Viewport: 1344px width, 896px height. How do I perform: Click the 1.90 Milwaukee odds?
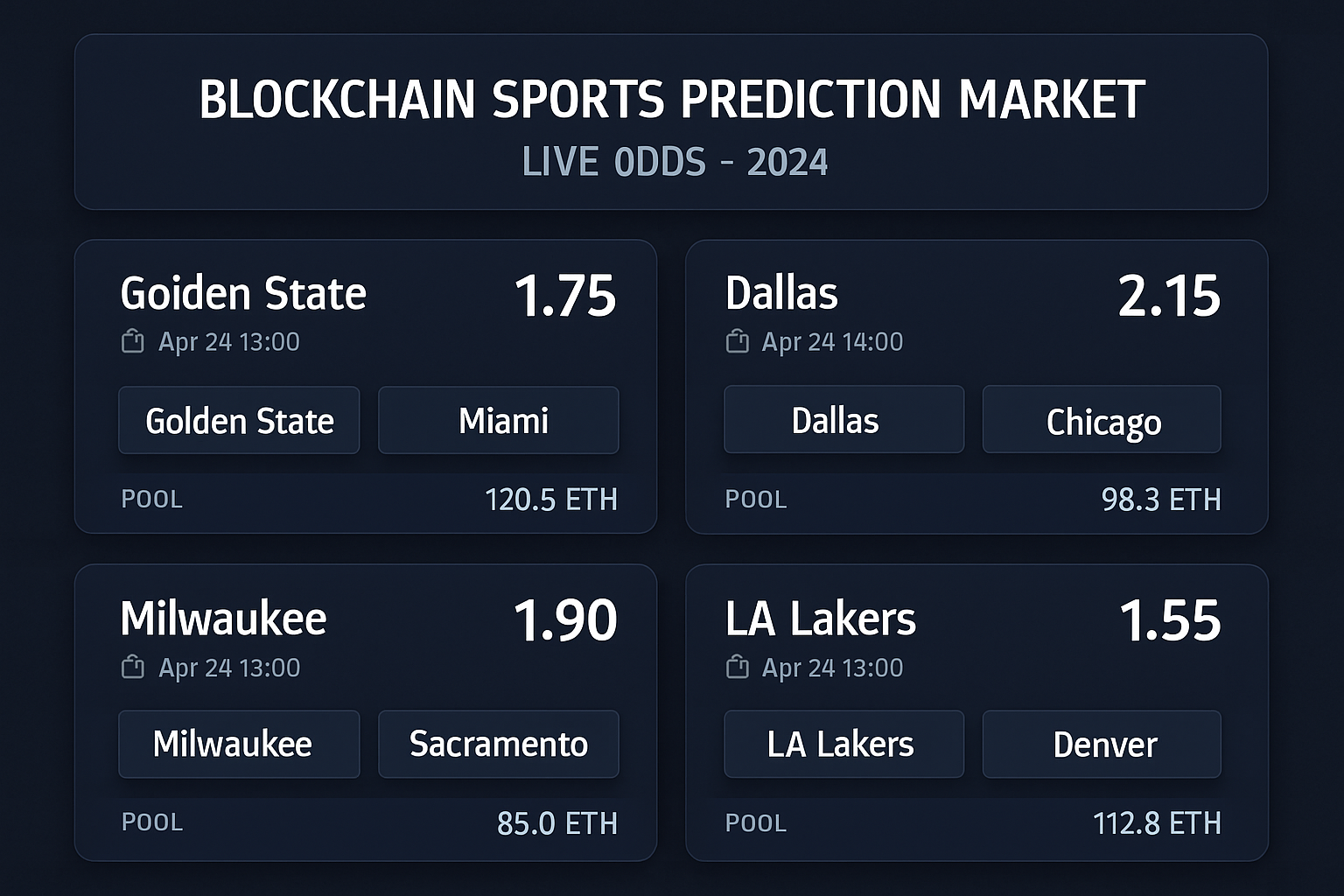[565, 620]
